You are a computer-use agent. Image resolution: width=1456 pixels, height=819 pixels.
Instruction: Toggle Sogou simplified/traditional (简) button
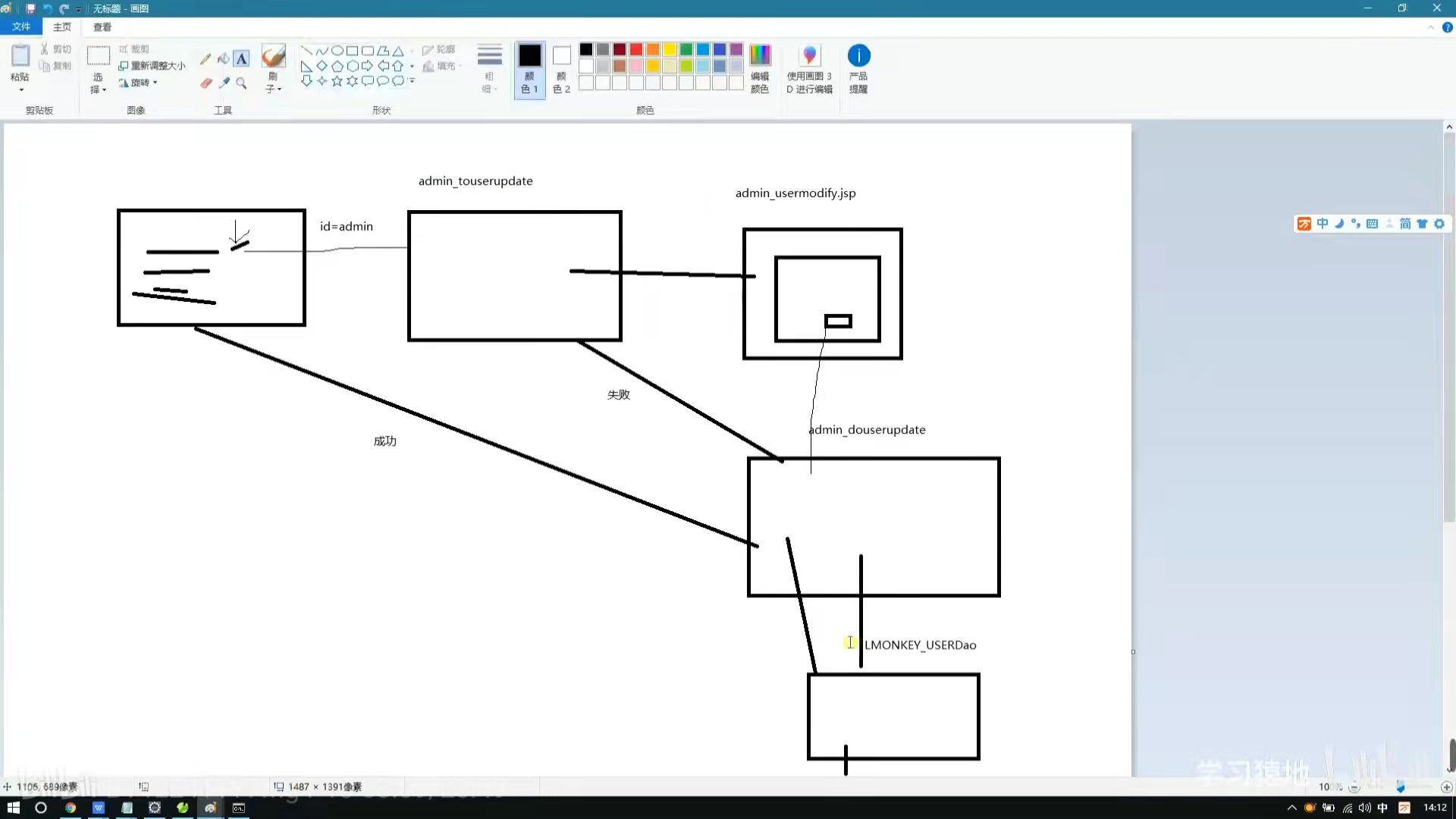[1405, 224]
